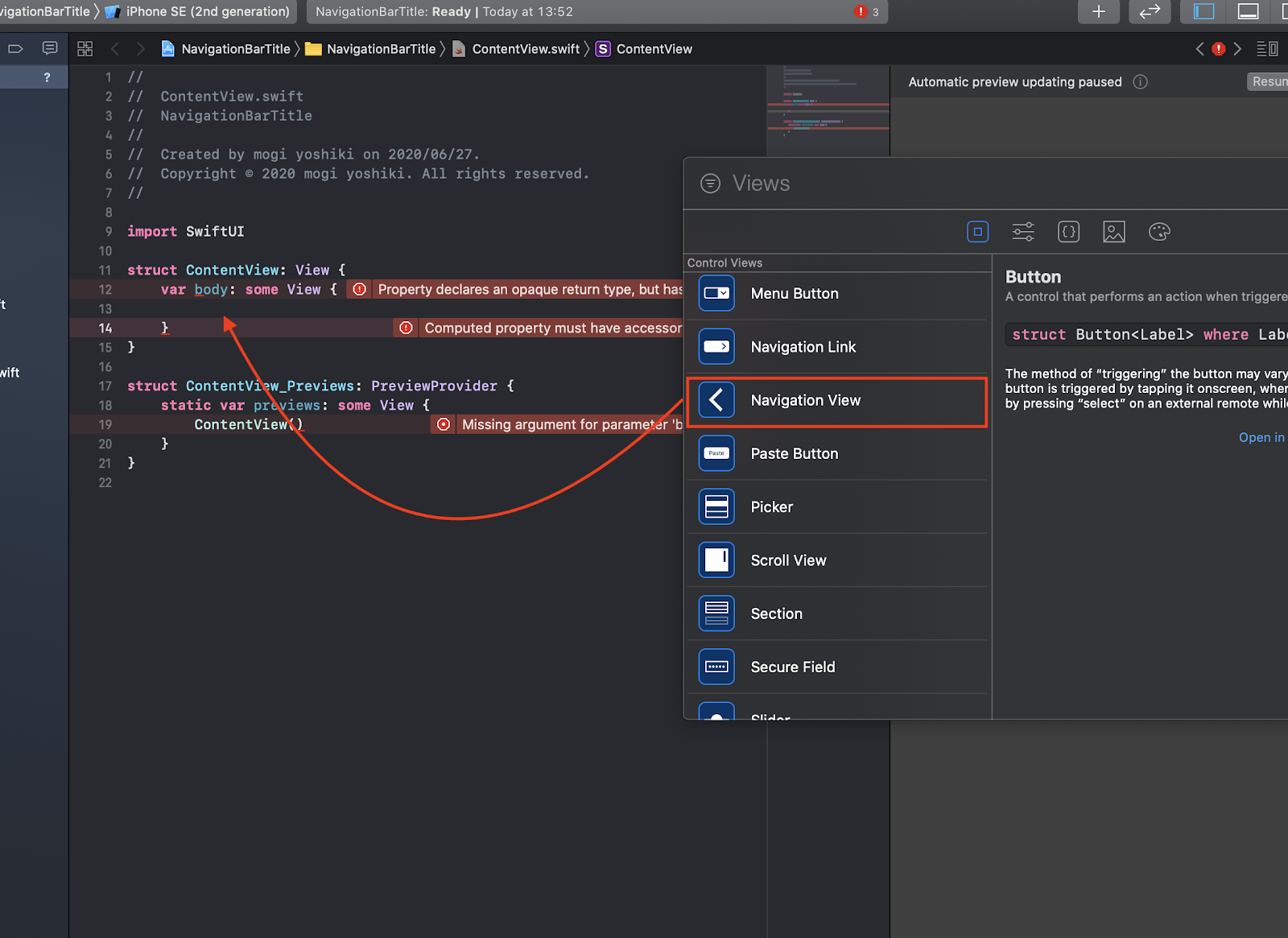Viewport: 1288px width, 938px height.
Task: Click line number 12 in the gutter
Action: click(x=105, y=290)
